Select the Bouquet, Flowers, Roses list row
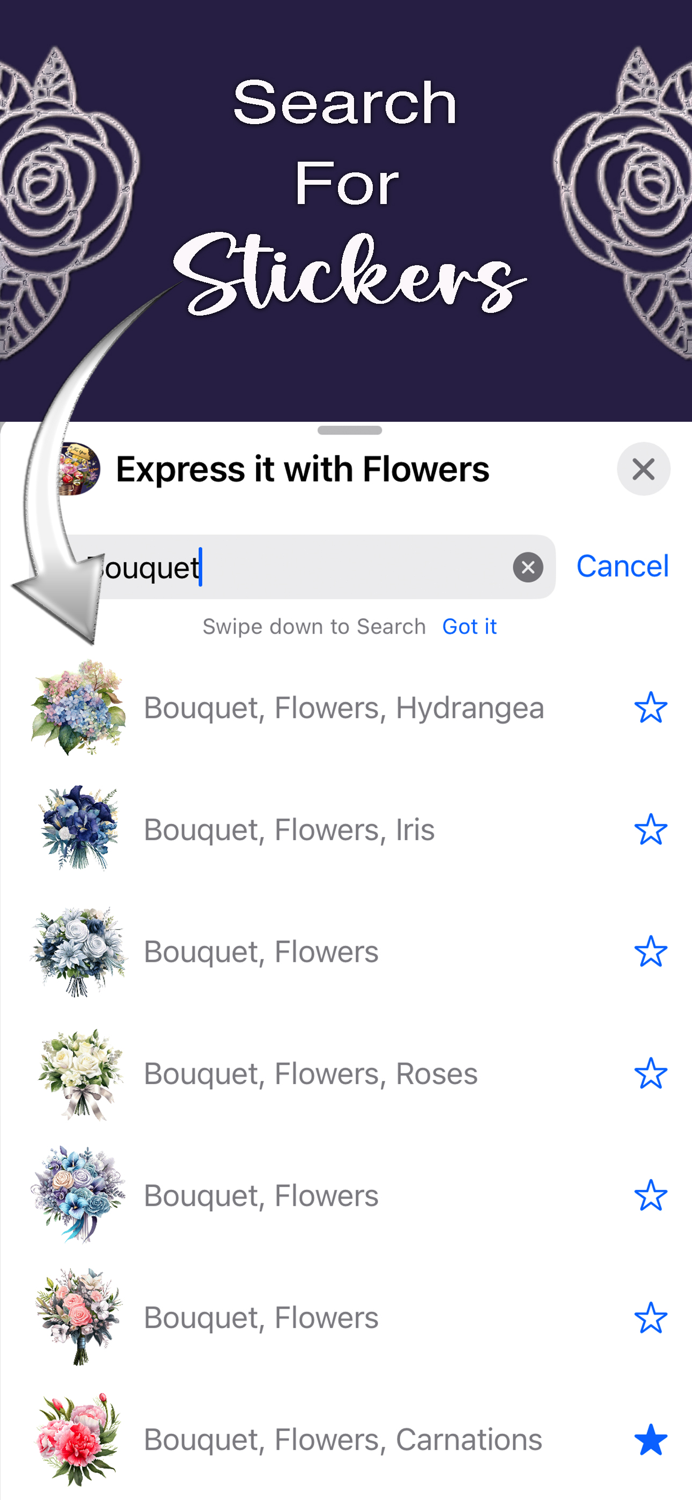The height and width of the screenshot is (1500, 692). click(x=310, y=1073)
